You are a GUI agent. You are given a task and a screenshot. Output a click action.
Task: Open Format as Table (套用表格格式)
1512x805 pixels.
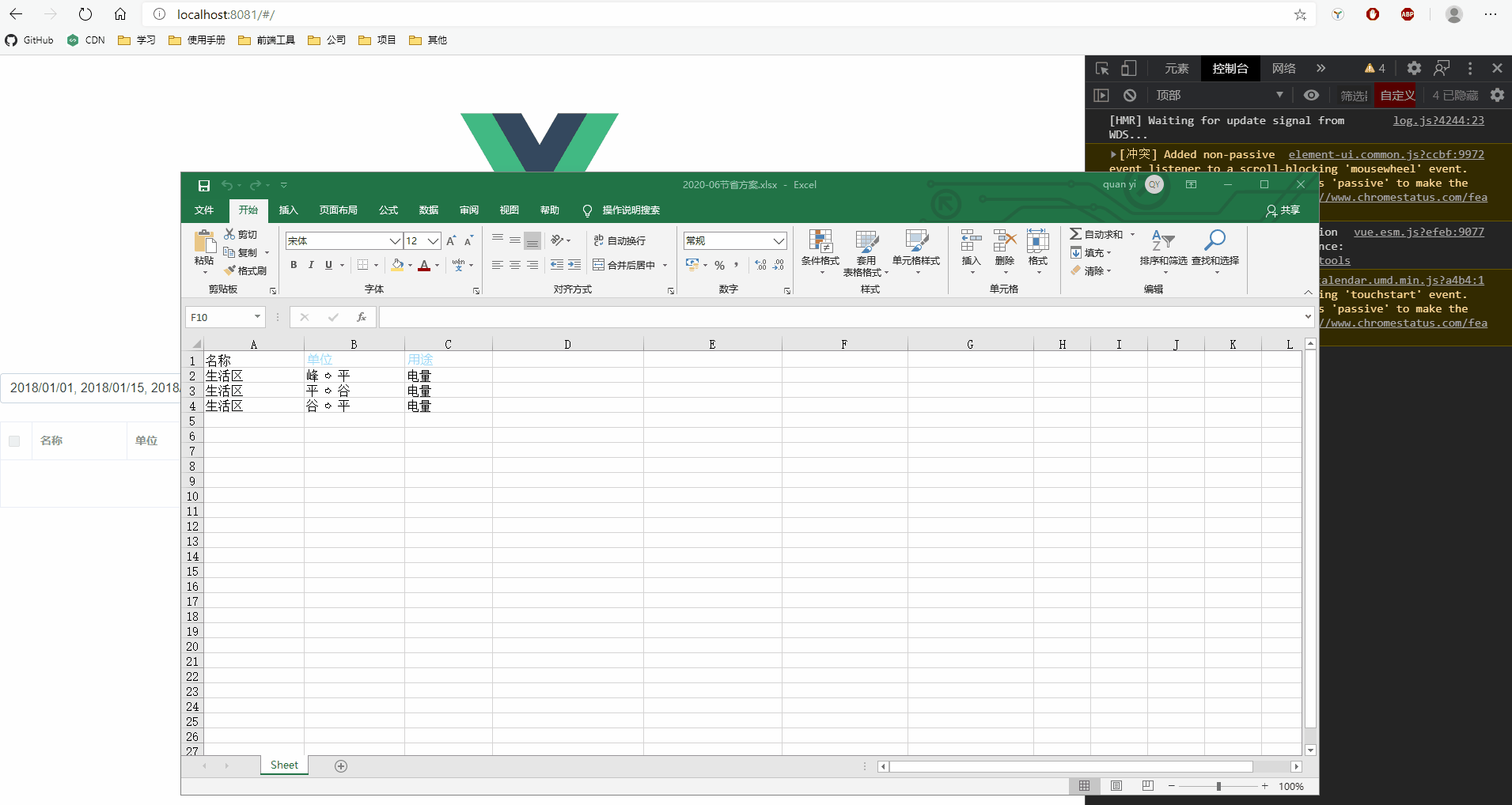(x=866, y=252)
